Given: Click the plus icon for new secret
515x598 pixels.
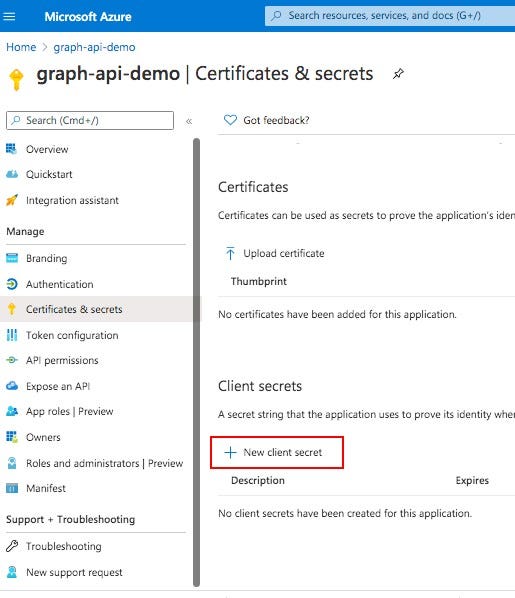Looking at the screenshot, I should click(230, 453).
